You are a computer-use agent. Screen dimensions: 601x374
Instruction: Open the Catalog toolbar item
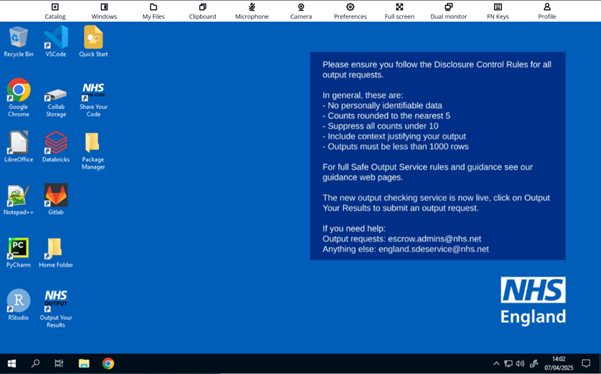[55, 11]
